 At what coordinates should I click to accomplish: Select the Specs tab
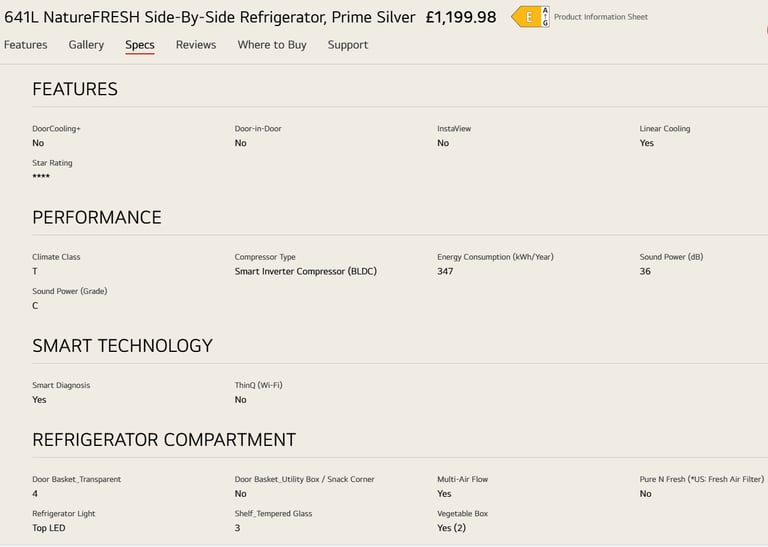[x=140, y=45]
